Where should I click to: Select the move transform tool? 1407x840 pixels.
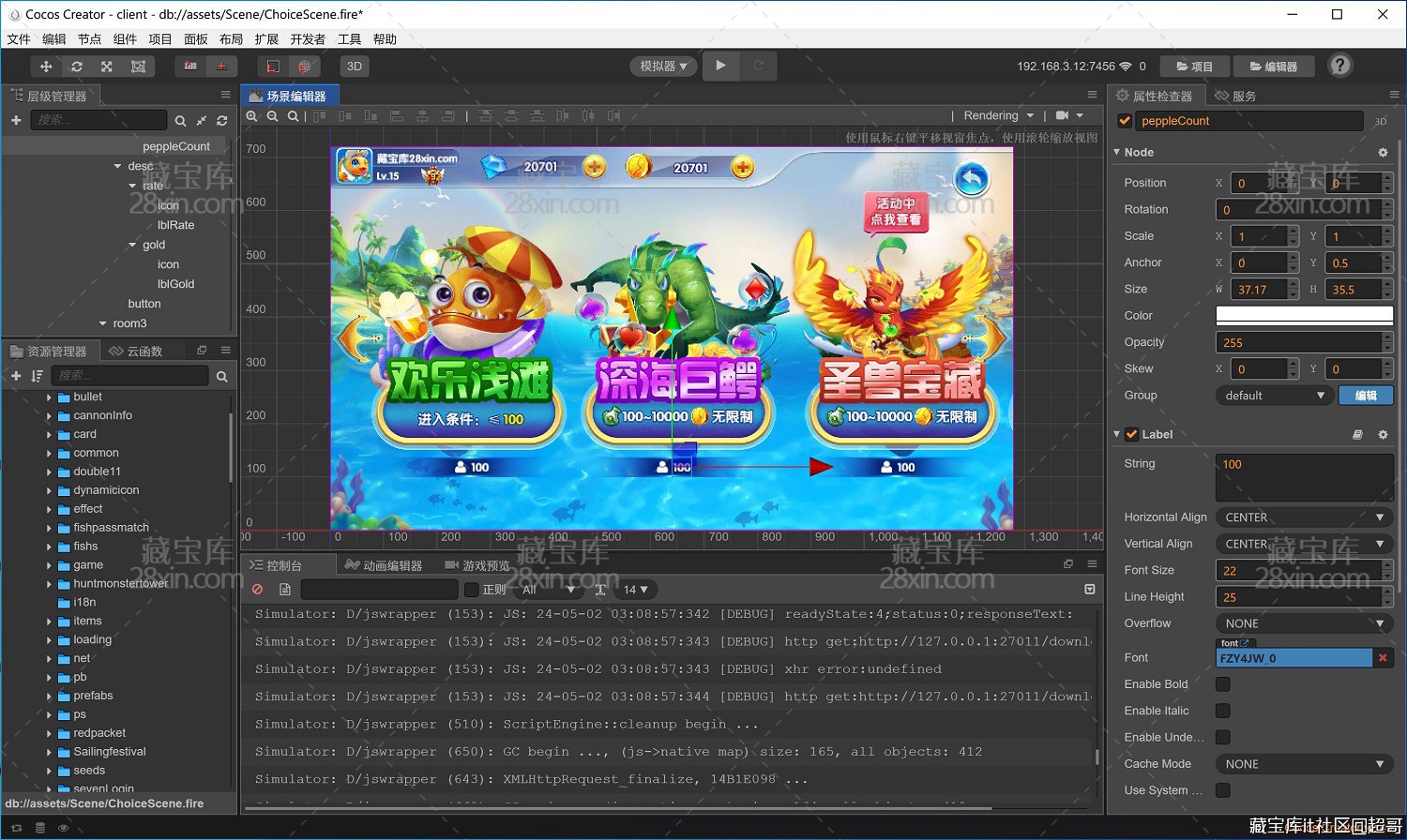point(46,67)
